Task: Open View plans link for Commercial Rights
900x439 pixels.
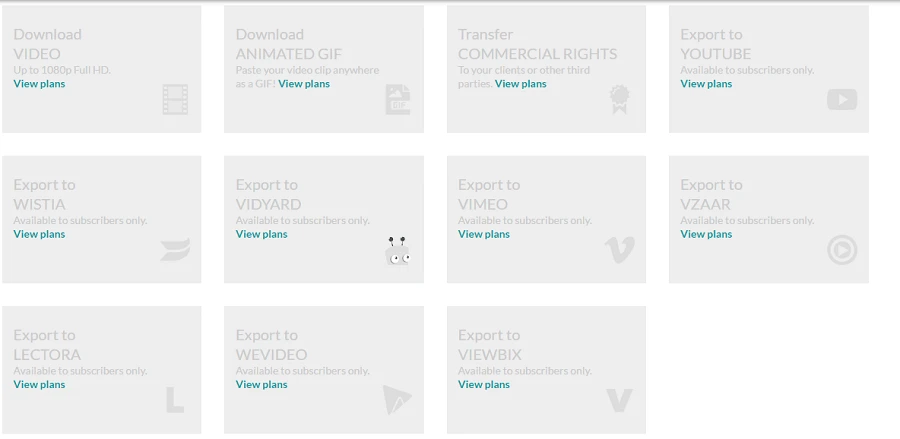Action: tap(521, 84)
